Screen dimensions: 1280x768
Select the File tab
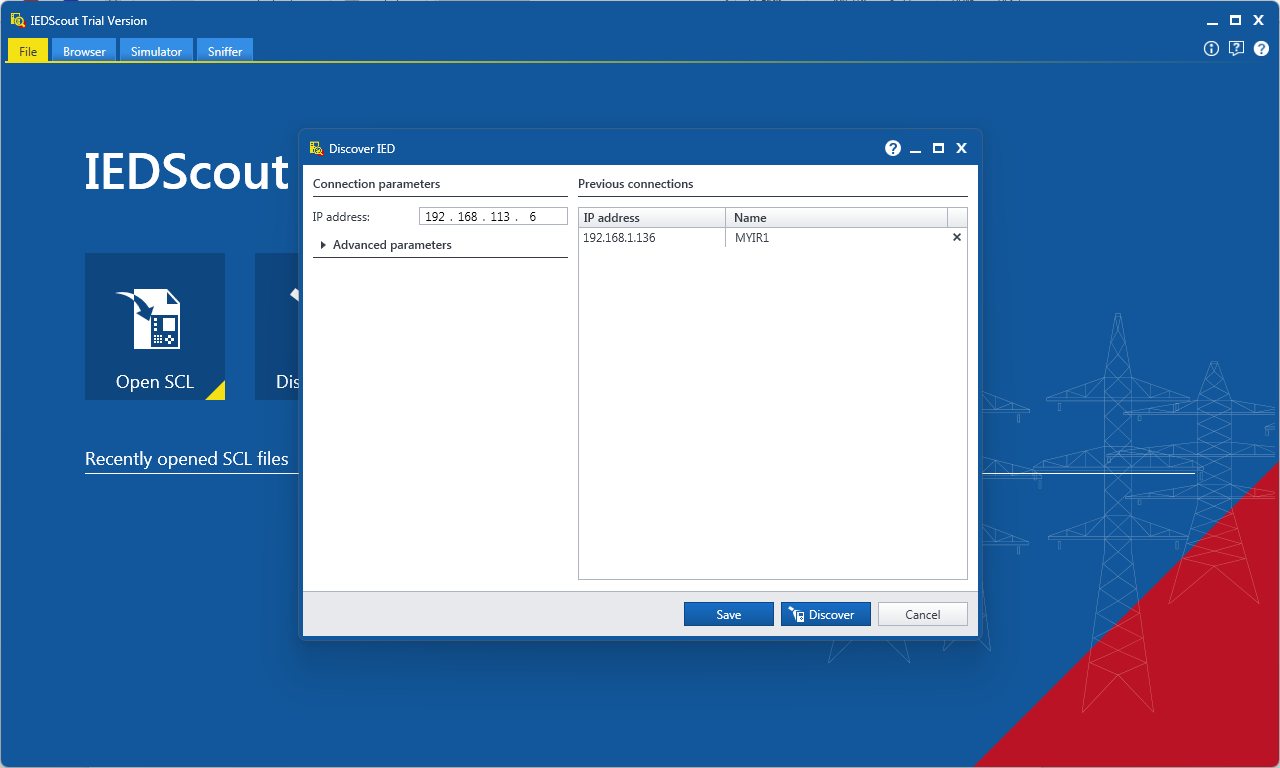[28, 51]
